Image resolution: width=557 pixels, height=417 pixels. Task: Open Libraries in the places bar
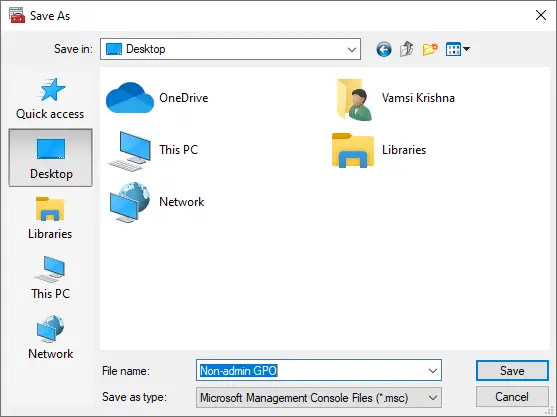tap(50, 218)
